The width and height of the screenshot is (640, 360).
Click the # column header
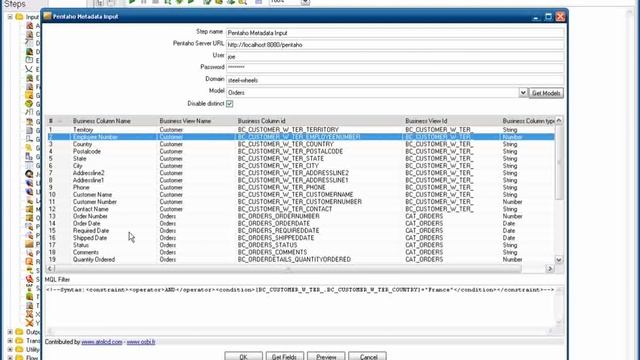[x=51, y=121]
